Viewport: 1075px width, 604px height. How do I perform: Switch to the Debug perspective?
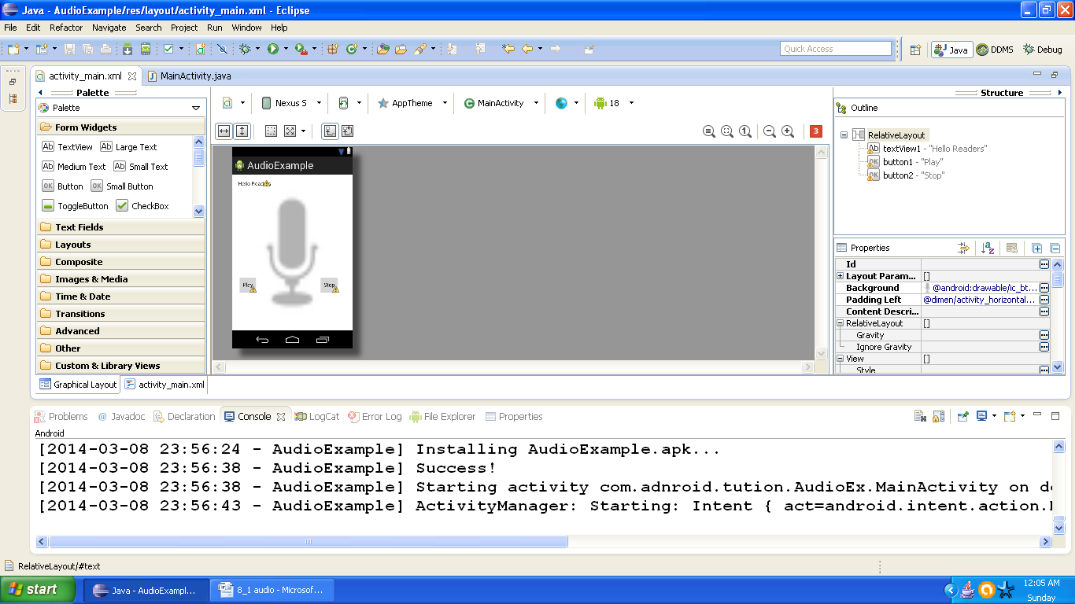tap(1043, 49)
